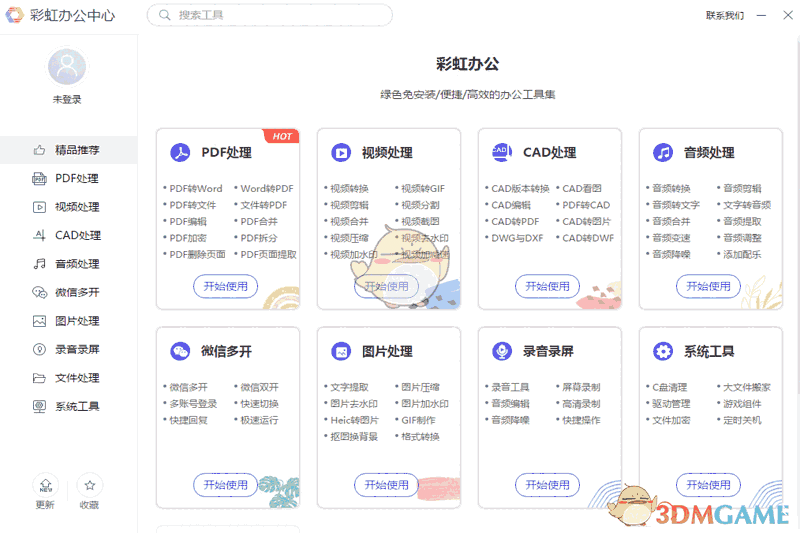Click the Word转PDF item
Viewport: 800px width, 533px height.
click(x=267, y=189)
